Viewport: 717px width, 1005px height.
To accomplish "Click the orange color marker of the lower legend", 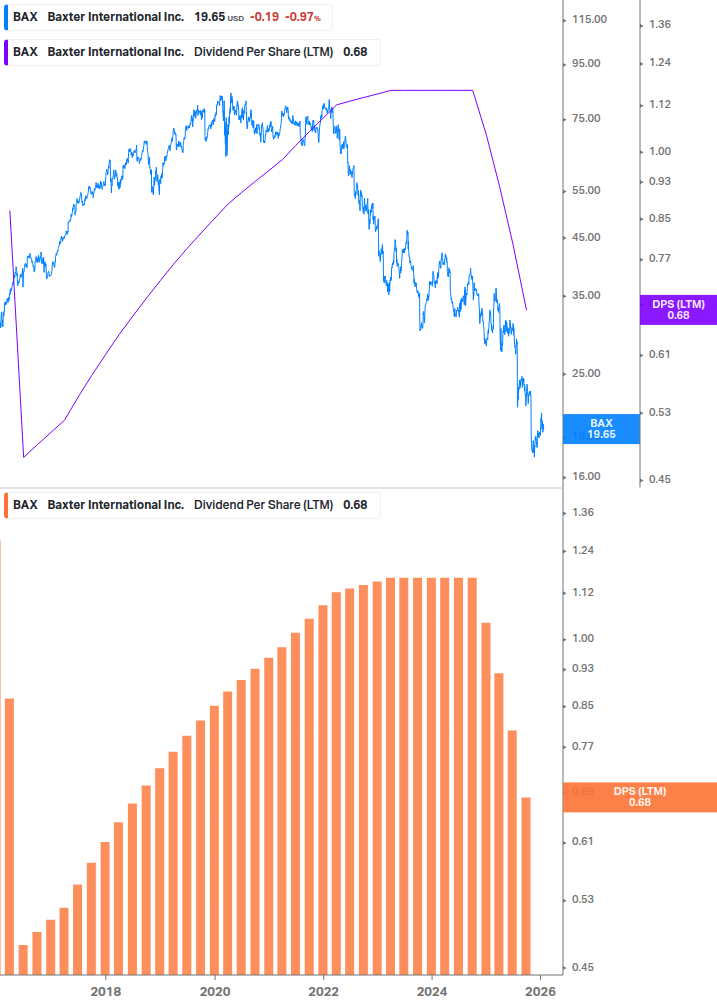I will tap(6, 505).
